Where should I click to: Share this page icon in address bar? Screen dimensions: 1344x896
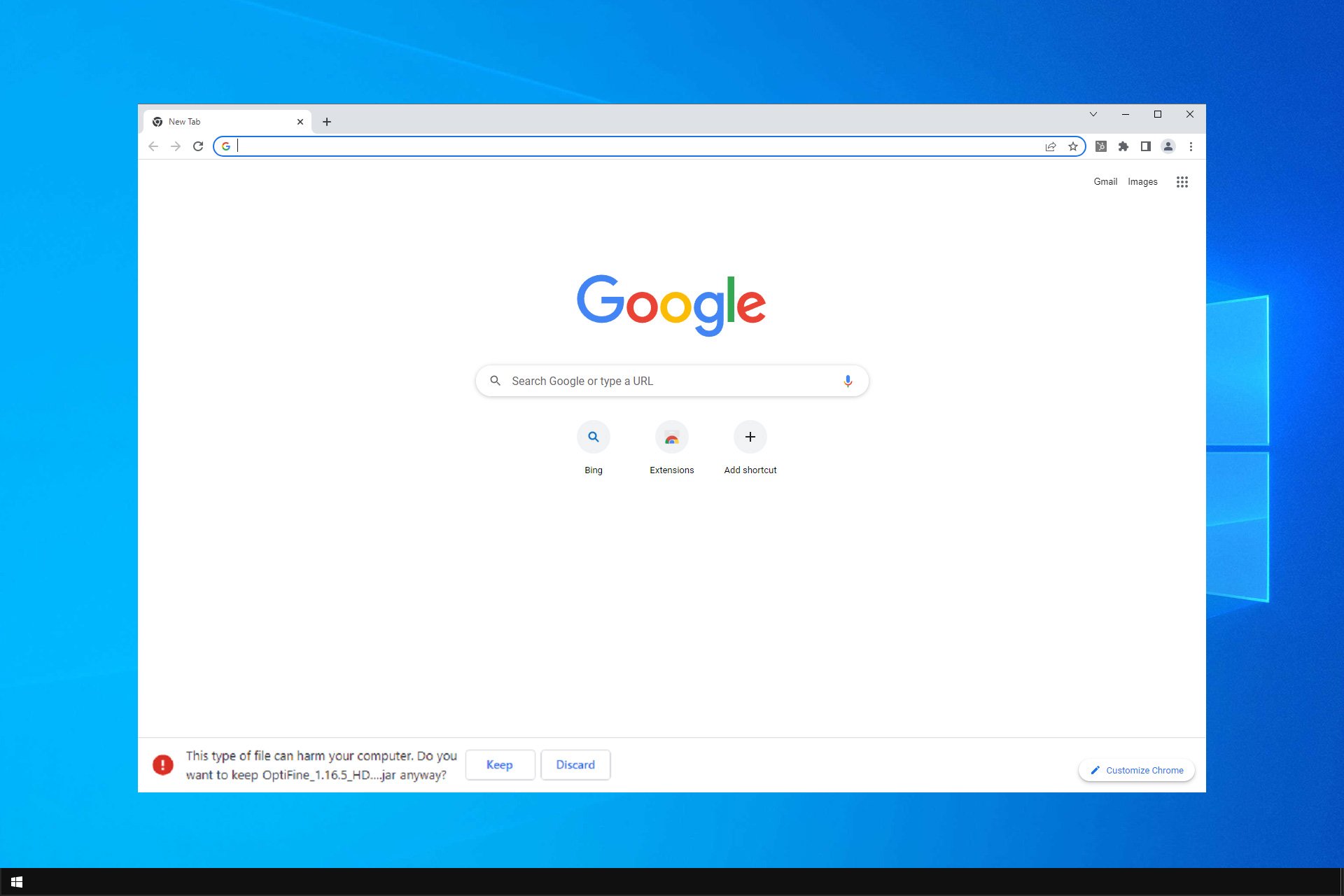[x=1051, y=146]
